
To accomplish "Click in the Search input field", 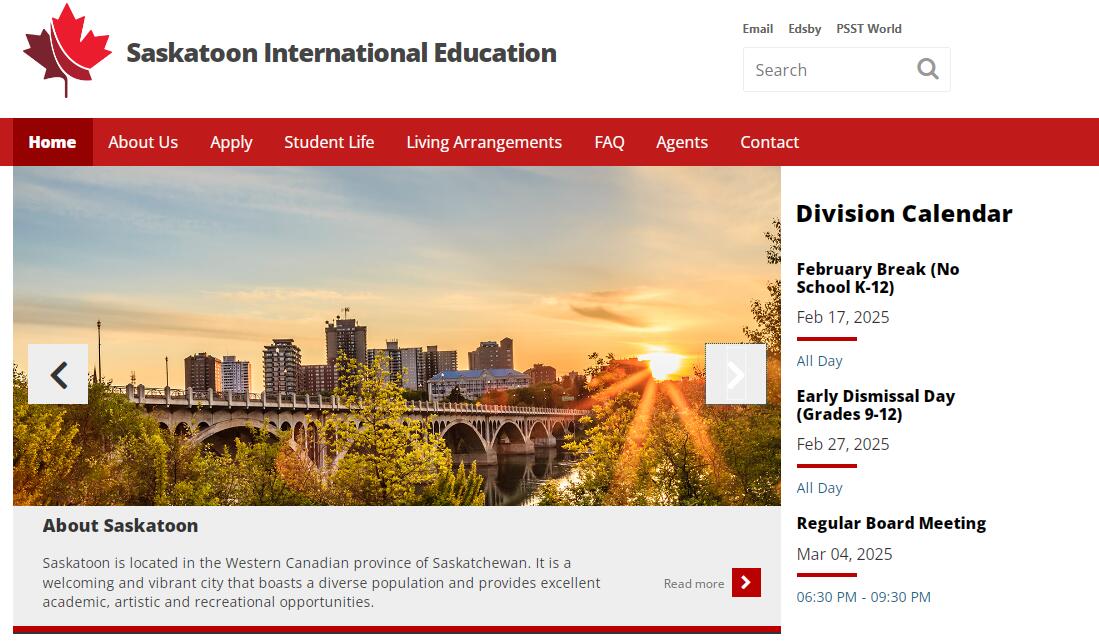I will (x=825, y=70).
